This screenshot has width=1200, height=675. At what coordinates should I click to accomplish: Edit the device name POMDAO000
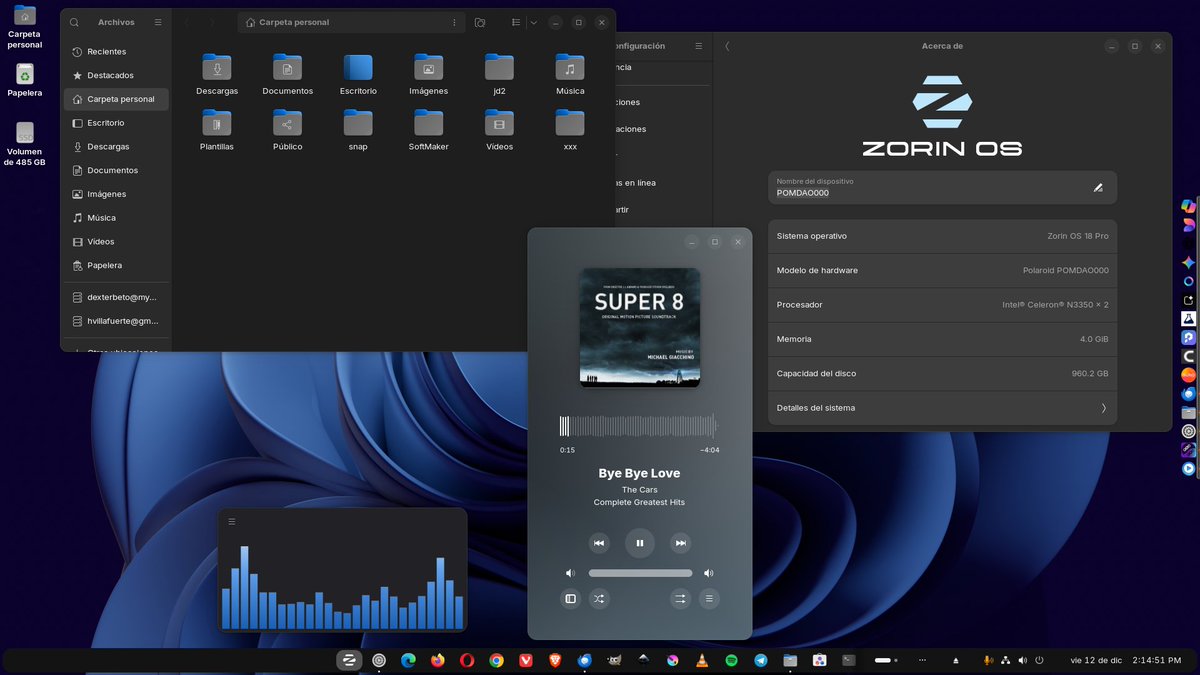pos(1098,187)
